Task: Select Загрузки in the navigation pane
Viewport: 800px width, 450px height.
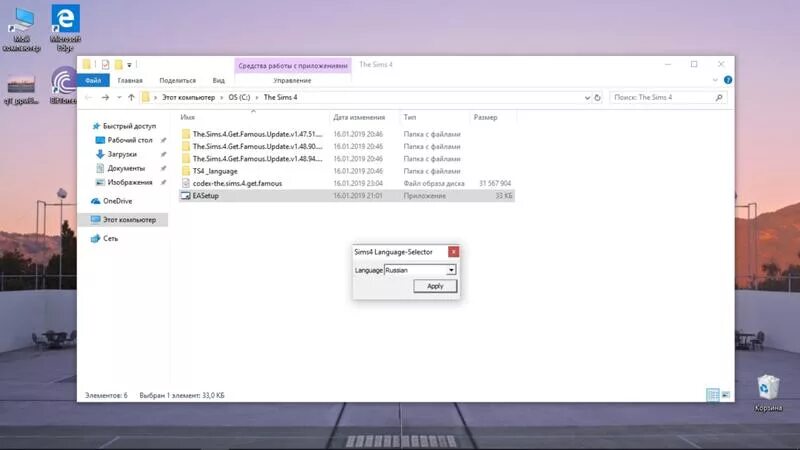Action: (122, 154)
